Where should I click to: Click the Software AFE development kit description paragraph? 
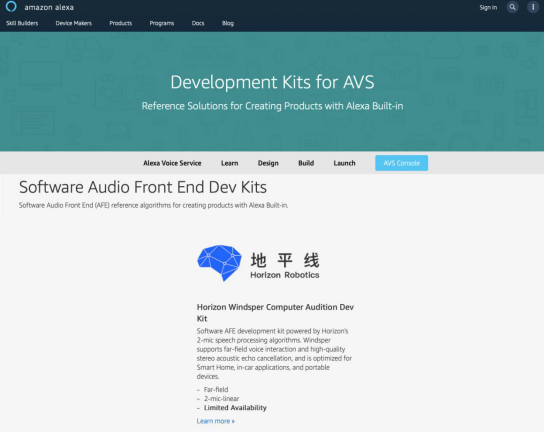(274, 354)
